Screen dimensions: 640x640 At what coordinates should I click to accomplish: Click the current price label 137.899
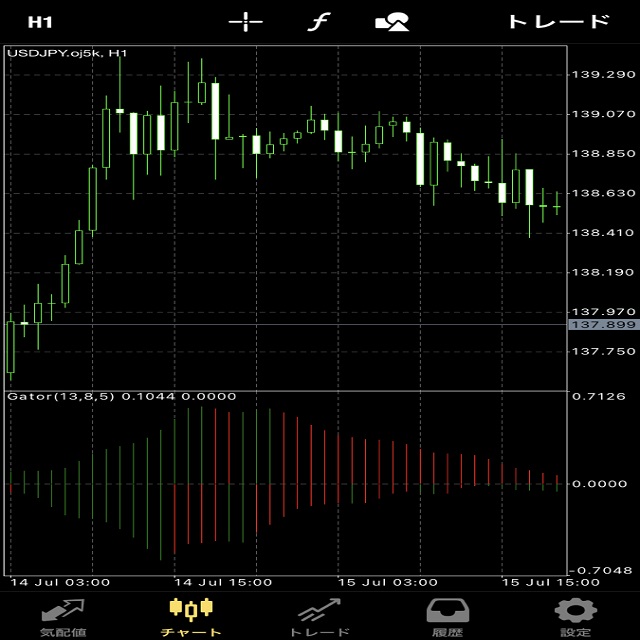tap(604, 324)
